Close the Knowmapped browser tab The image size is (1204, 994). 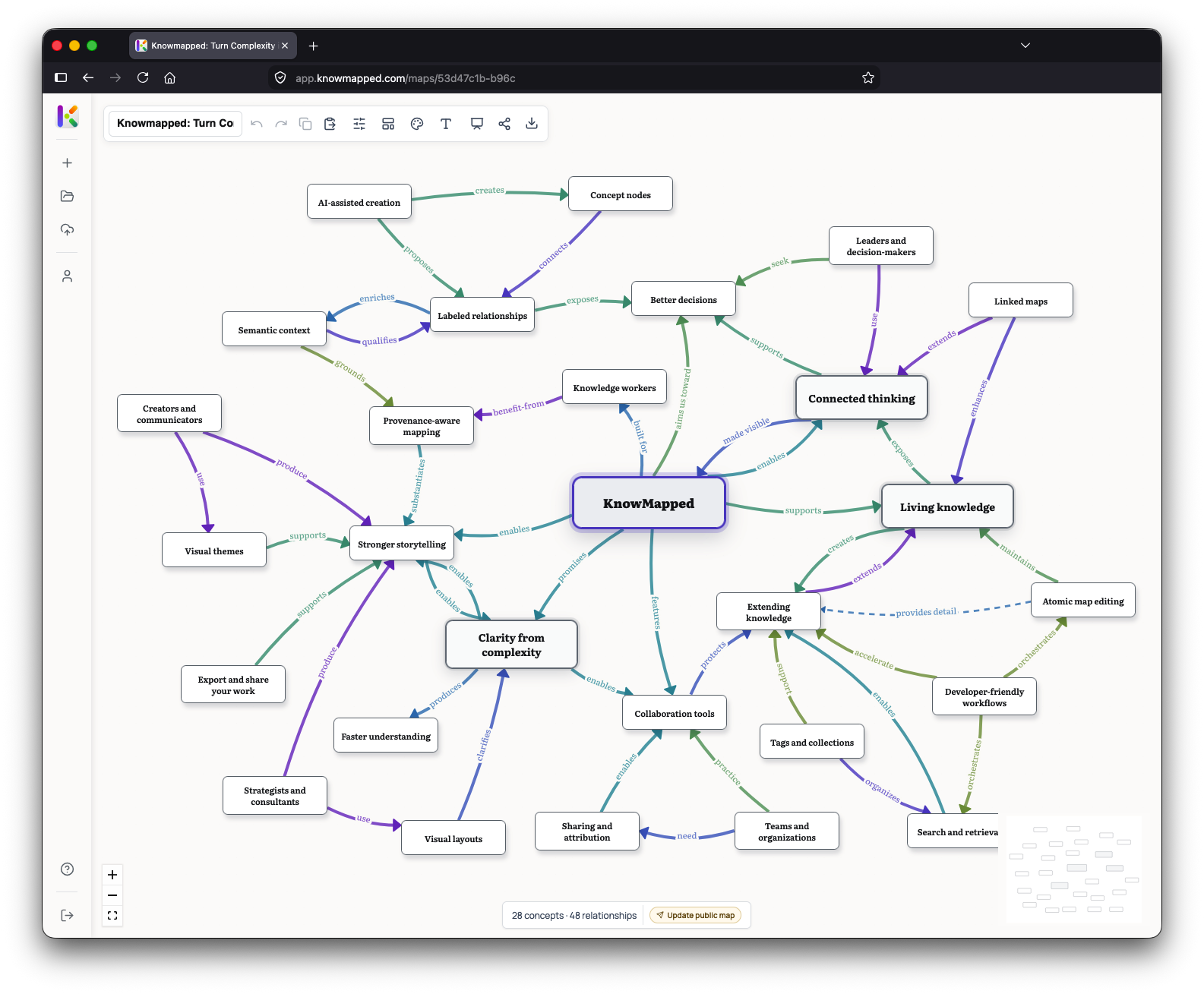(x=285, y=46)
